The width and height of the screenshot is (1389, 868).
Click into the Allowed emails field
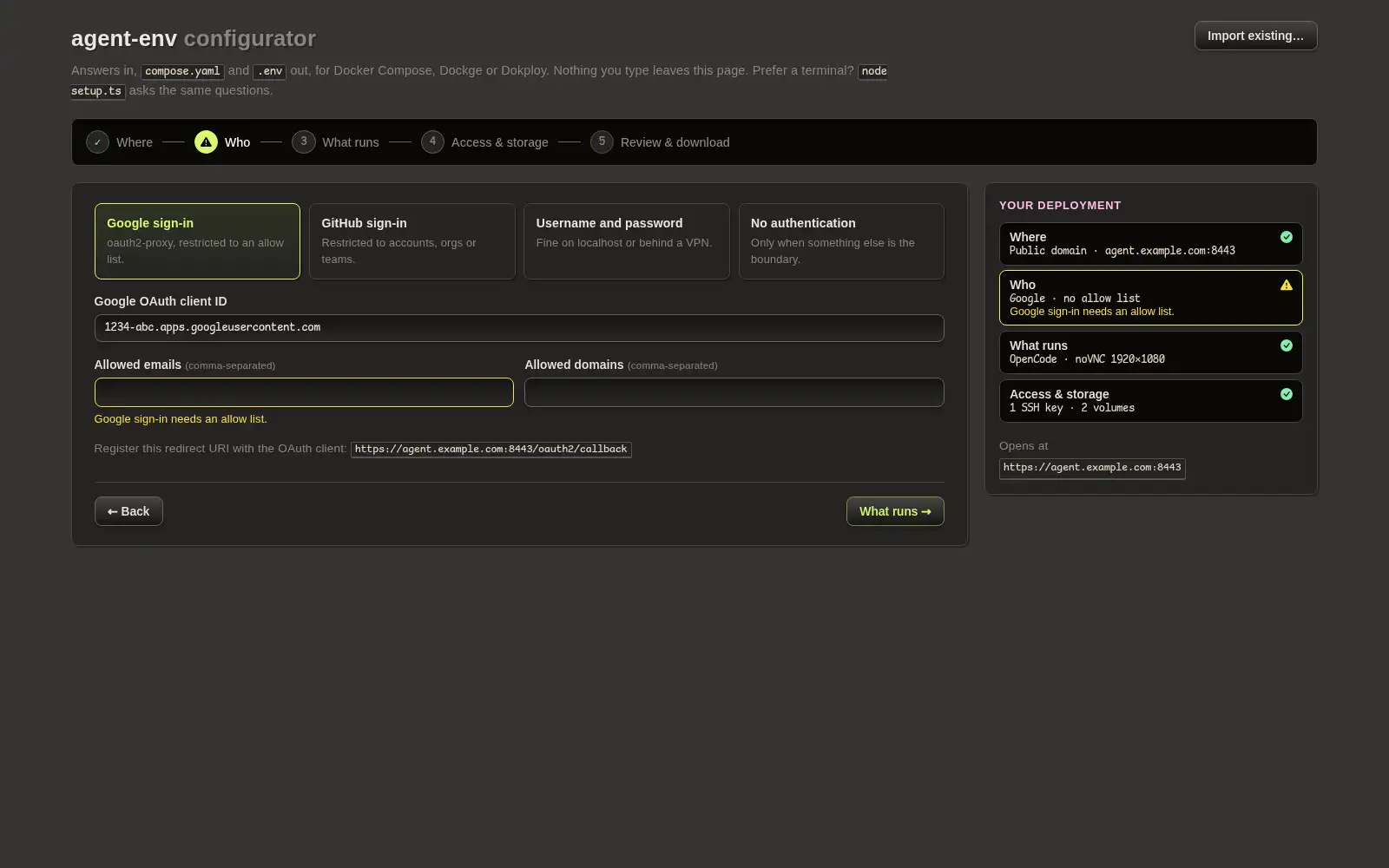304,392
